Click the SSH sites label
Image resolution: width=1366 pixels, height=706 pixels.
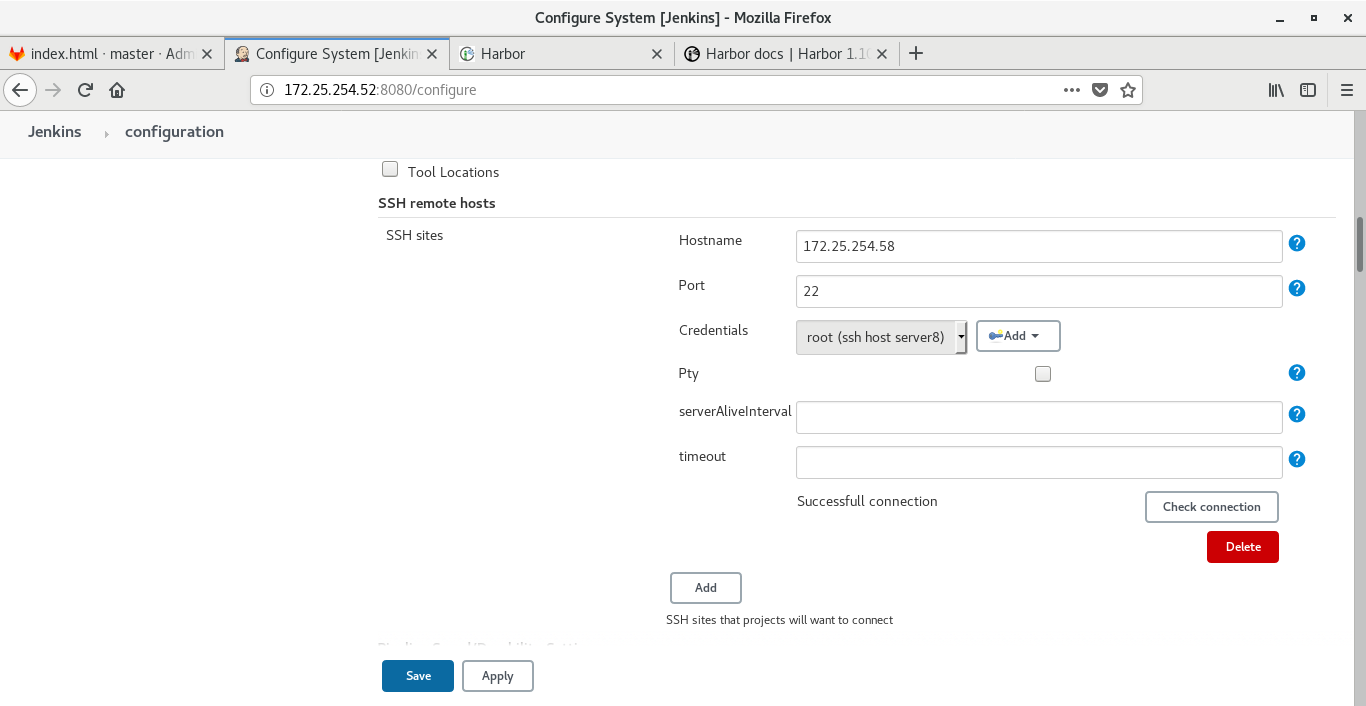point(414,236)
